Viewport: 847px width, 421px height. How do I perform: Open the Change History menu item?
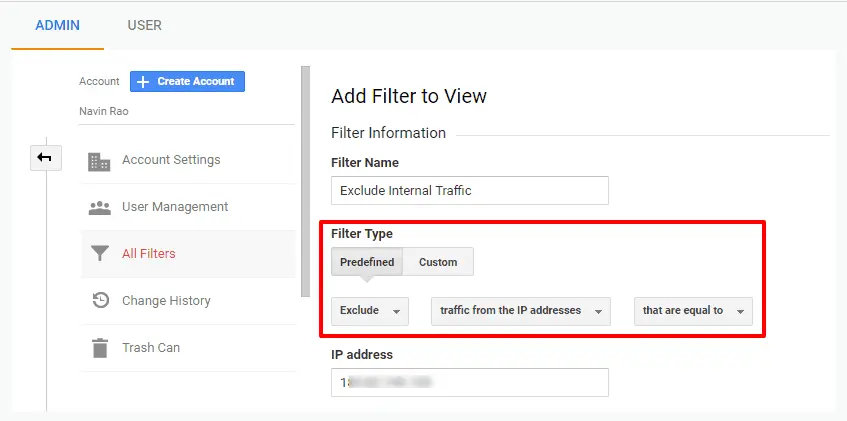tap(166, 301)
